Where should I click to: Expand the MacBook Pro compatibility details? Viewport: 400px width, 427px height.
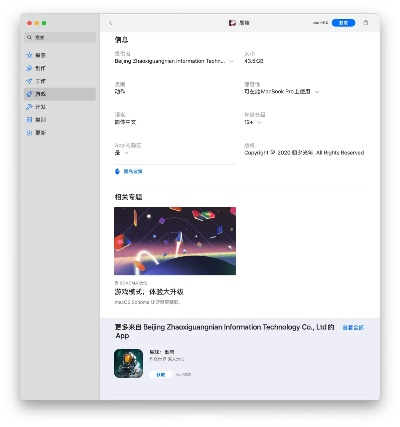317,92
